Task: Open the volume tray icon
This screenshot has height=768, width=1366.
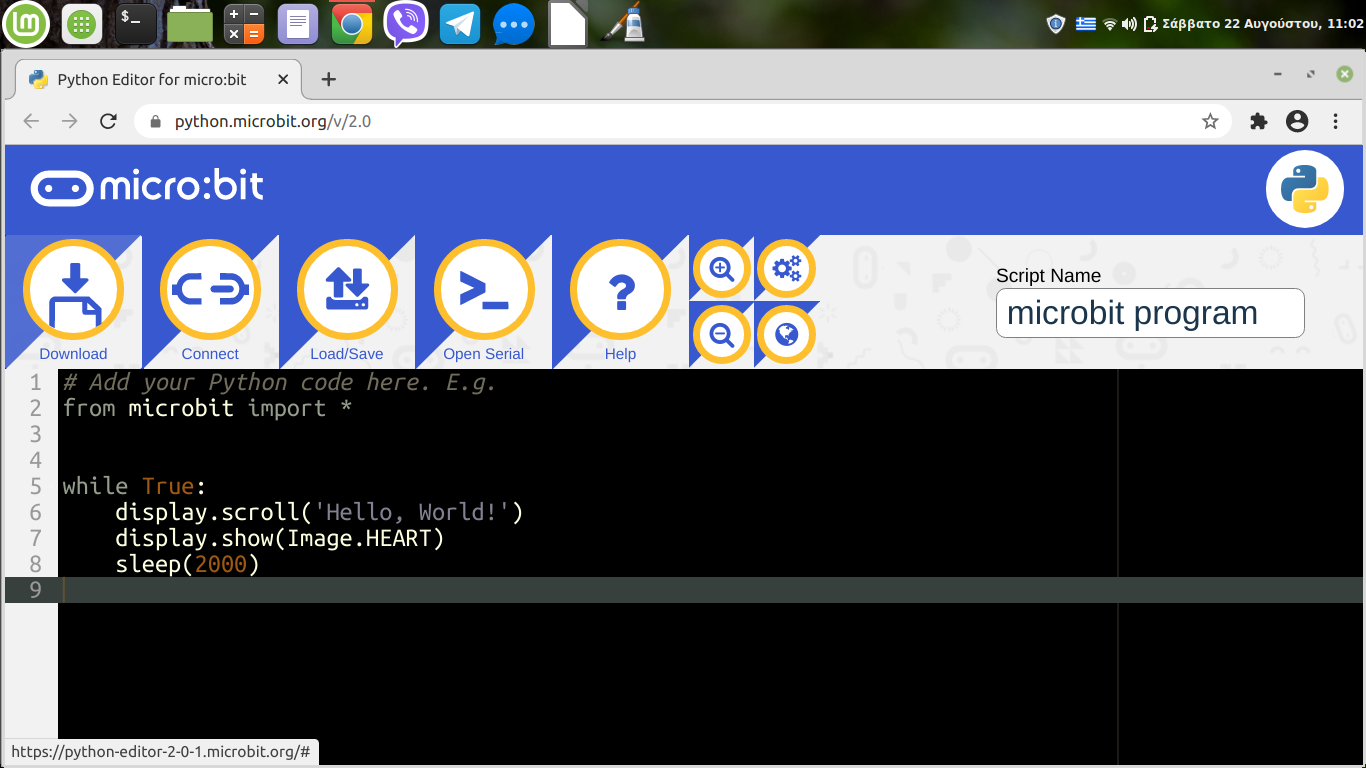Action: click(1129, 23)
